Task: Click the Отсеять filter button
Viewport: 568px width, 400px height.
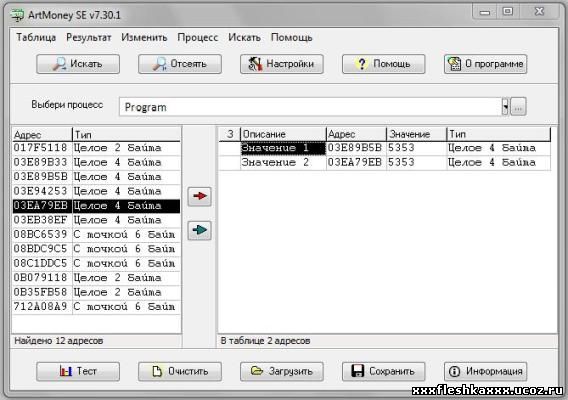Action: coord(180,64)
